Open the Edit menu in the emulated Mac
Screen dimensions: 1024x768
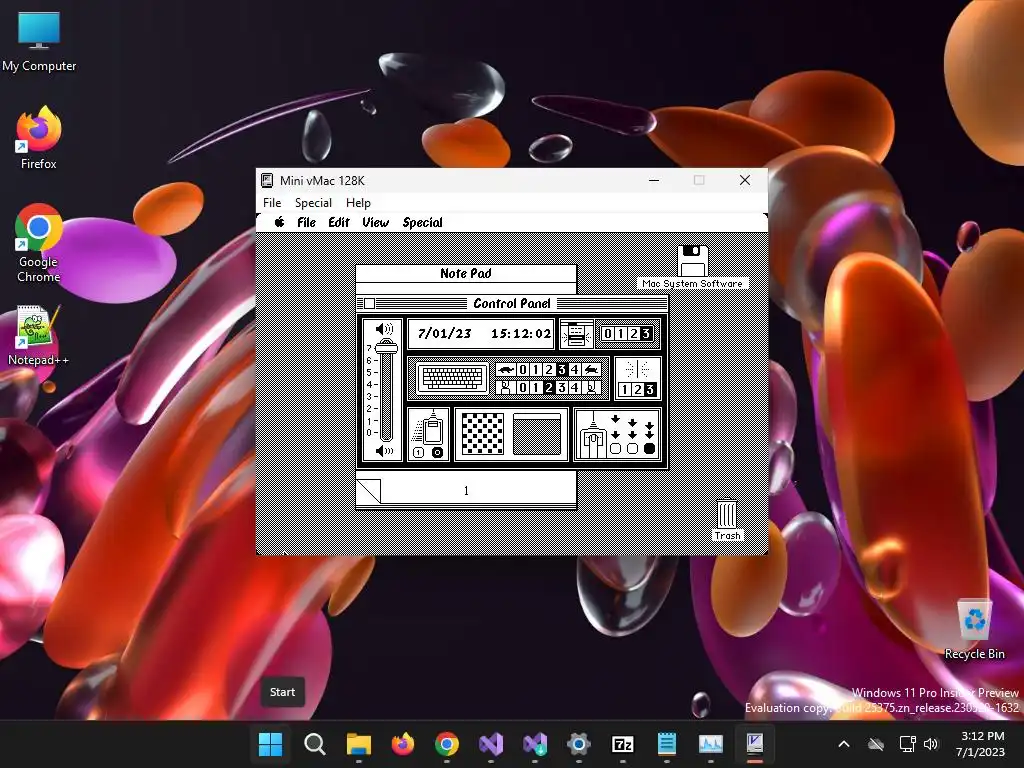tap(339, 223)
